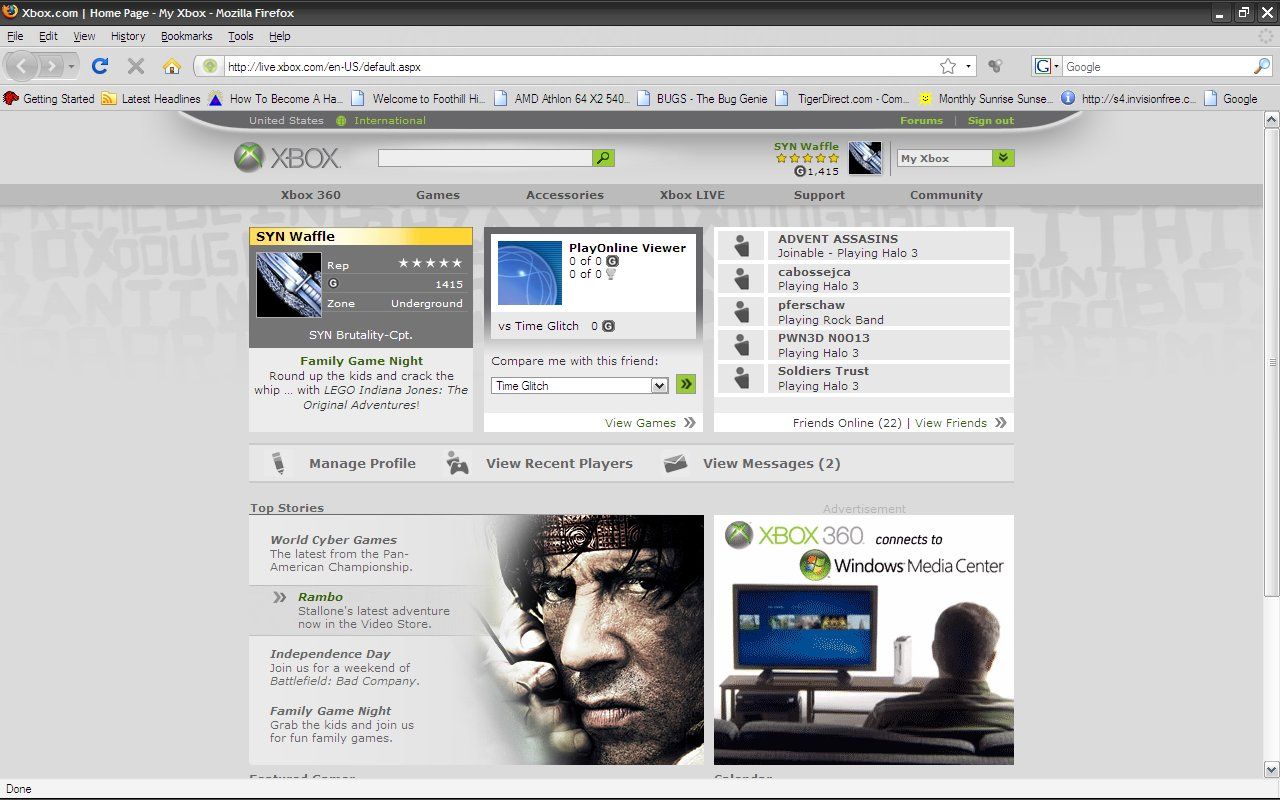Click SYN Waffle's five-star rep rating
This screenshot has width=1280, height=800.
[429, 264]
